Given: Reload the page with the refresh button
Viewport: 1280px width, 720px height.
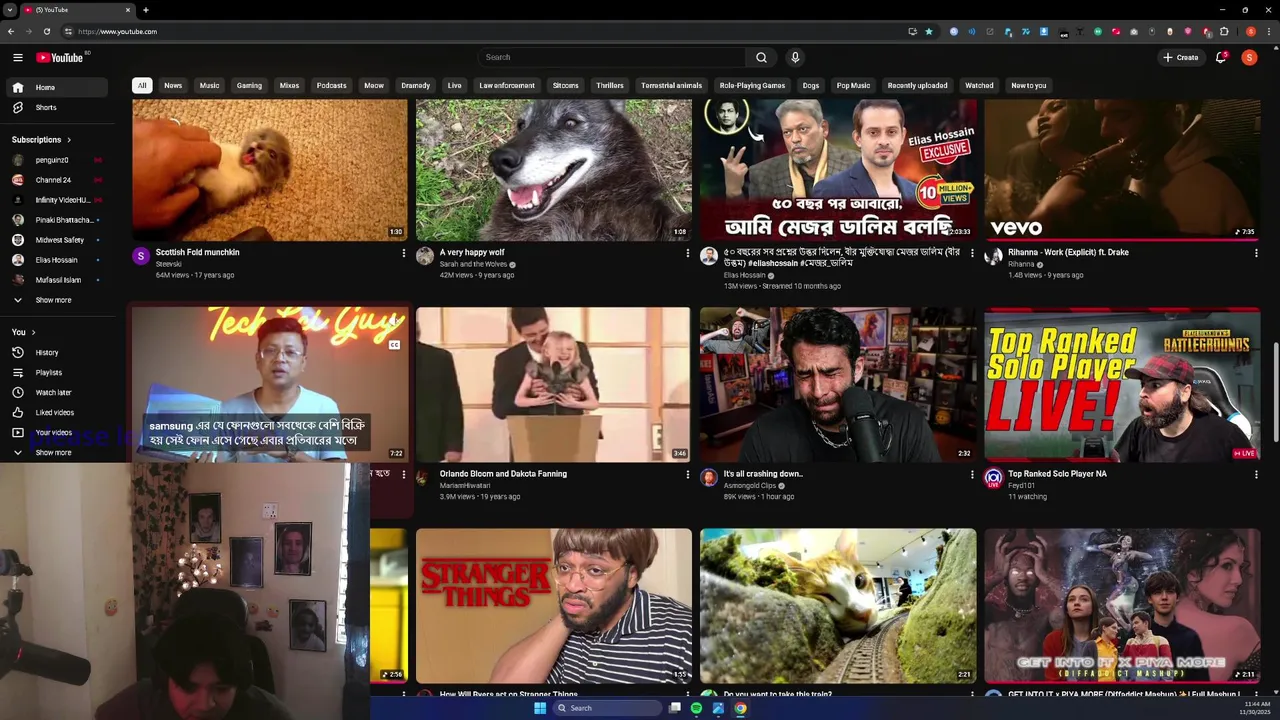Looking at the screenshot, I should coord(46,31).
